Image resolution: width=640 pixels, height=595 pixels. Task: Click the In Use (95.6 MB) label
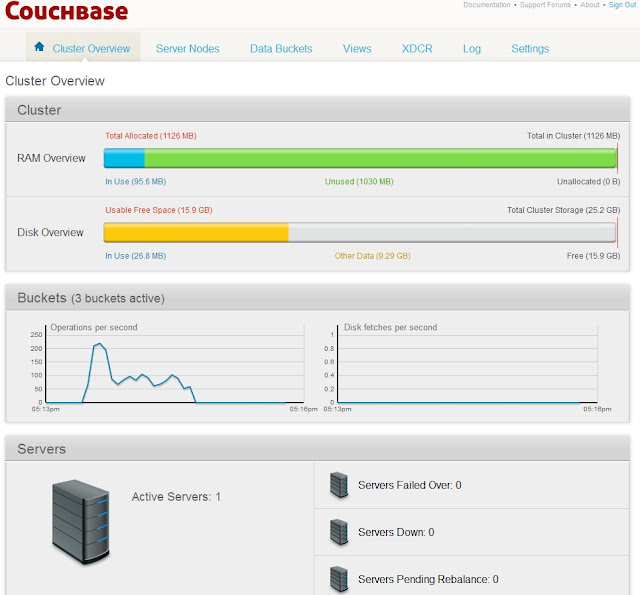(136, 182)
